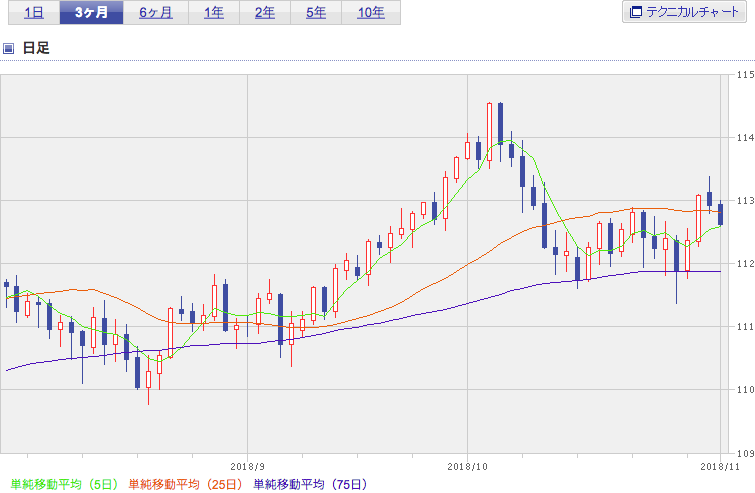Click the 115 price axis label

[745, 75]
